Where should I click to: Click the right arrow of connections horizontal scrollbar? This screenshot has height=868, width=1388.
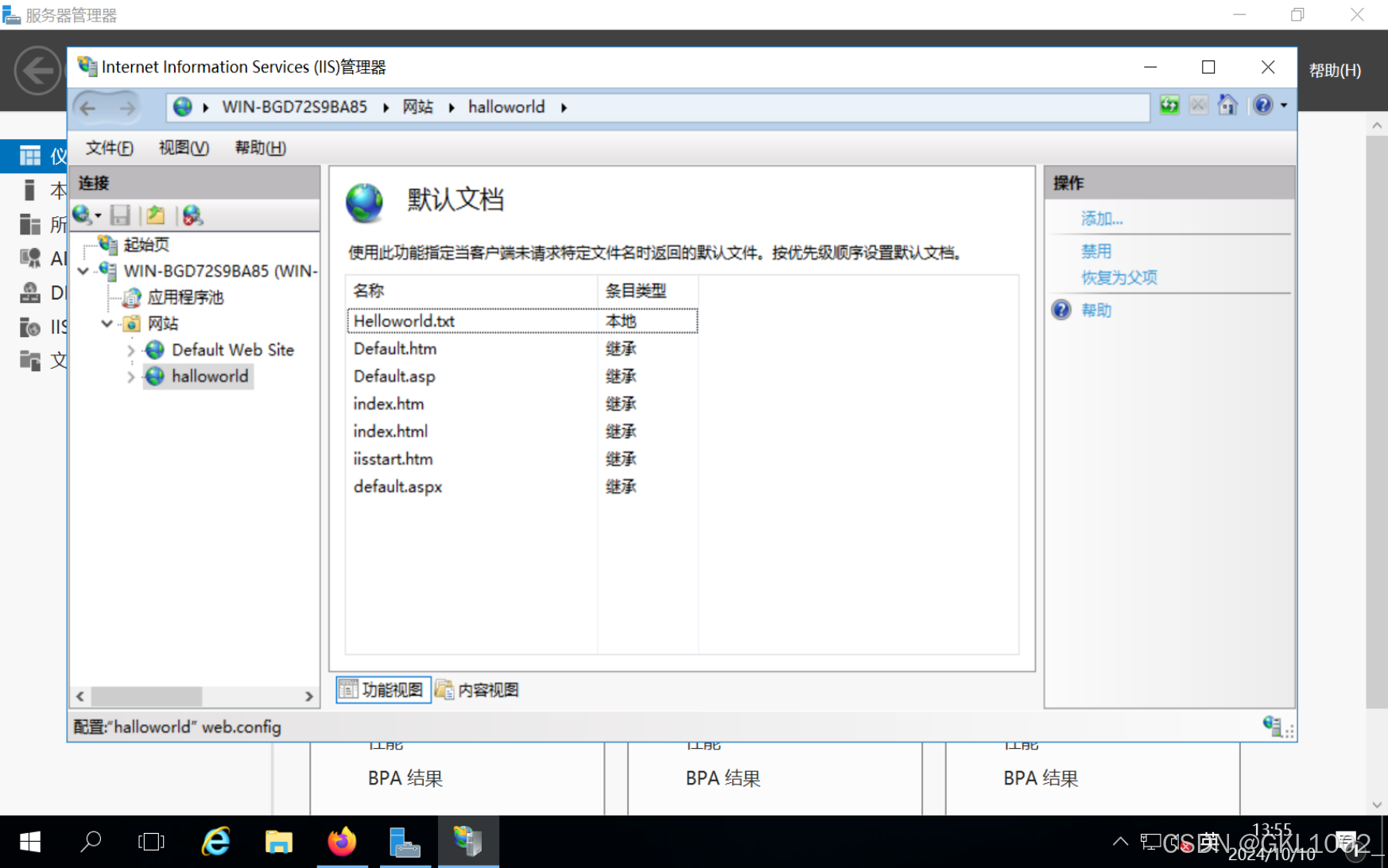[308, 696]
